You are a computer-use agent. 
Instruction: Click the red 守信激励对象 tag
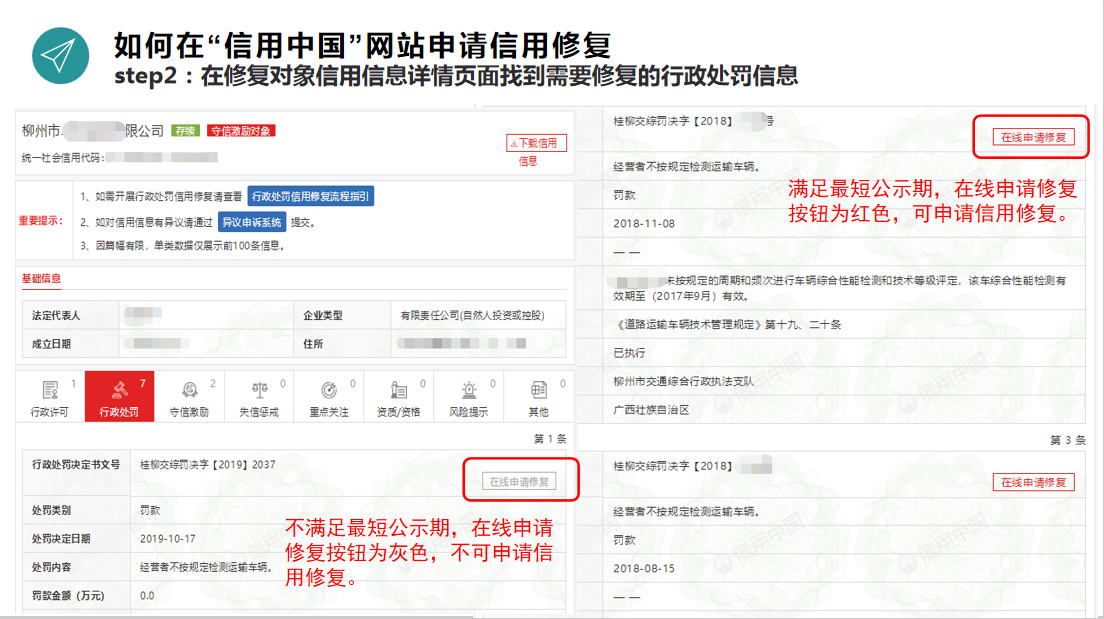pos(241,131)
